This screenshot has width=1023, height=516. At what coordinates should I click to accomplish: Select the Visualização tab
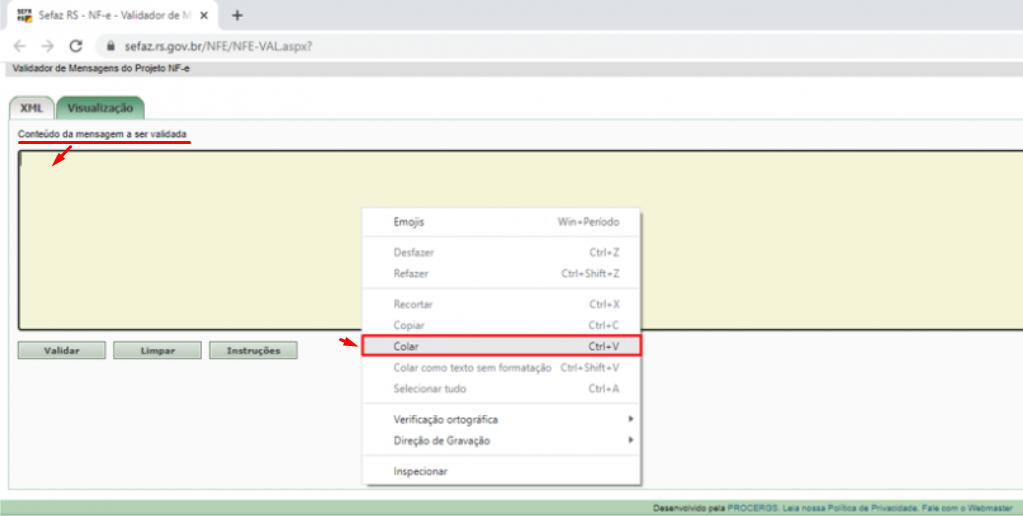click(100, 108)
